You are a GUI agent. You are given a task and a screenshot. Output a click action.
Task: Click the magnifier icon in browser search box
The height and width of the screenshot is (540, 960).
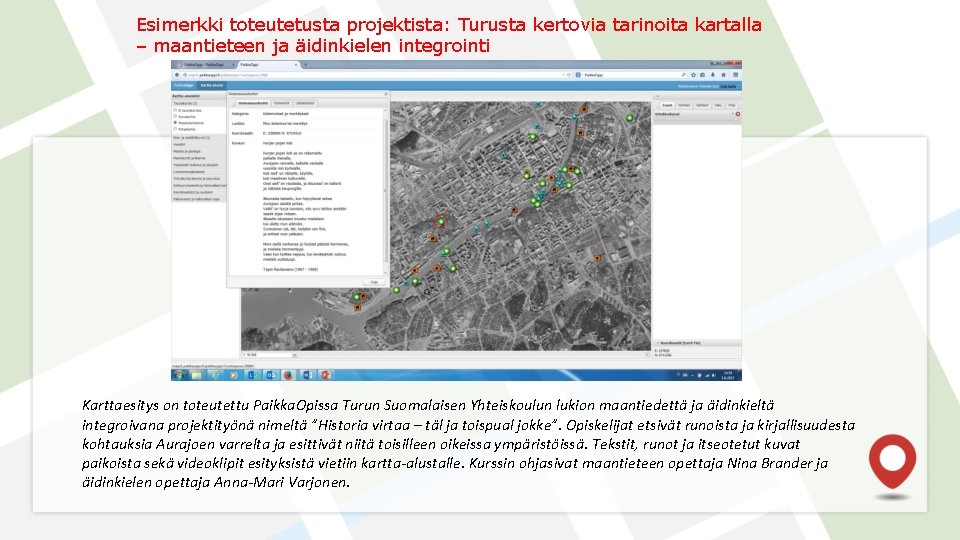683,75
